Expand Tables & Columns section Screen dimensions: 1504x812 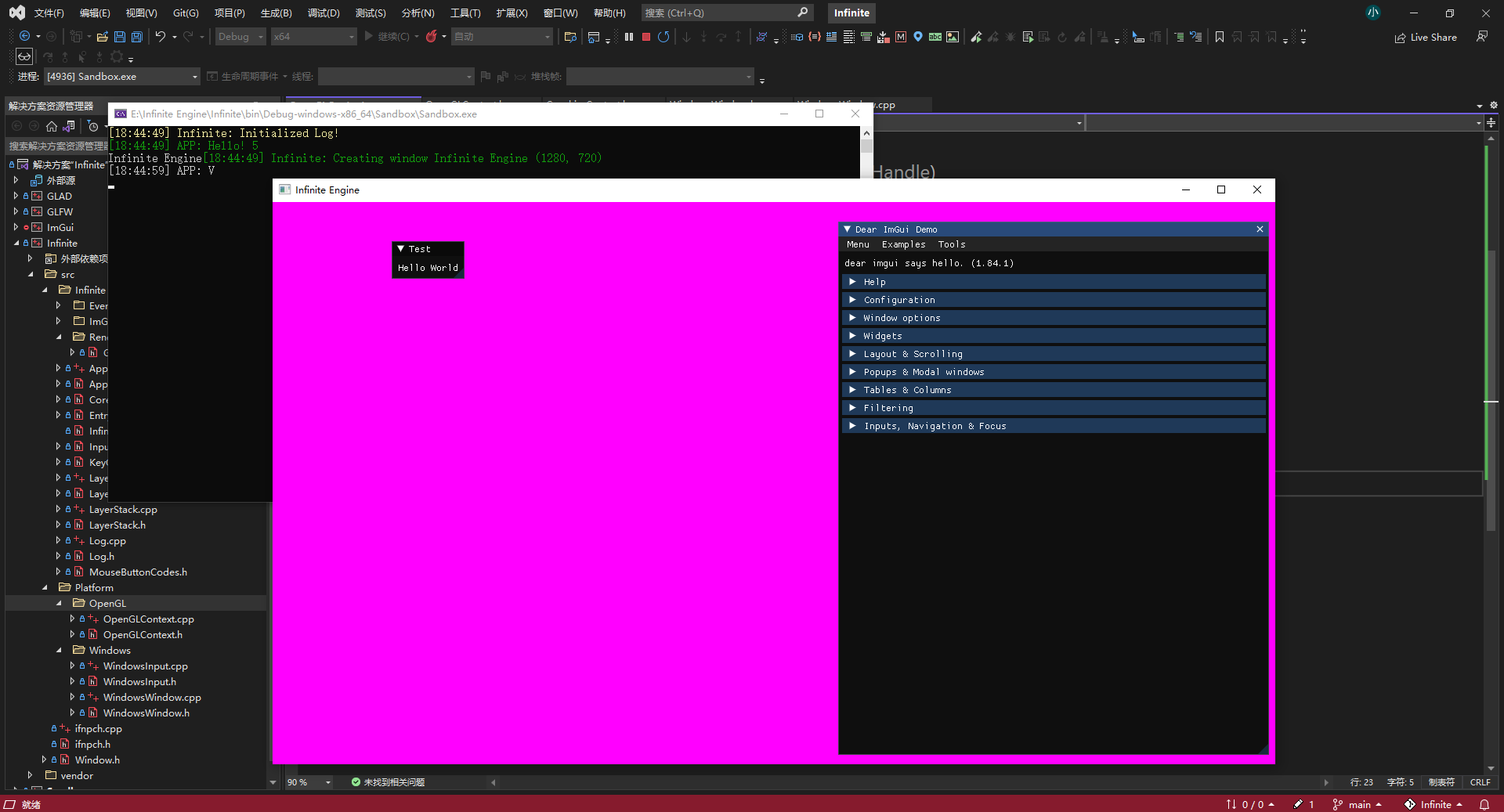pos(1053,390)
